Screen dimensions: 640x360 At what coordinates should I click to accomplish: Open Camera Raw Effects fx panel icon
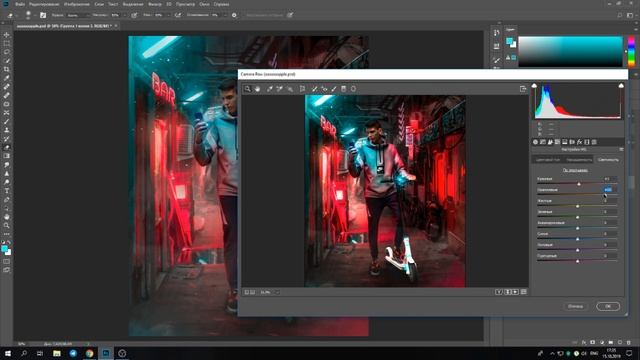580,142
